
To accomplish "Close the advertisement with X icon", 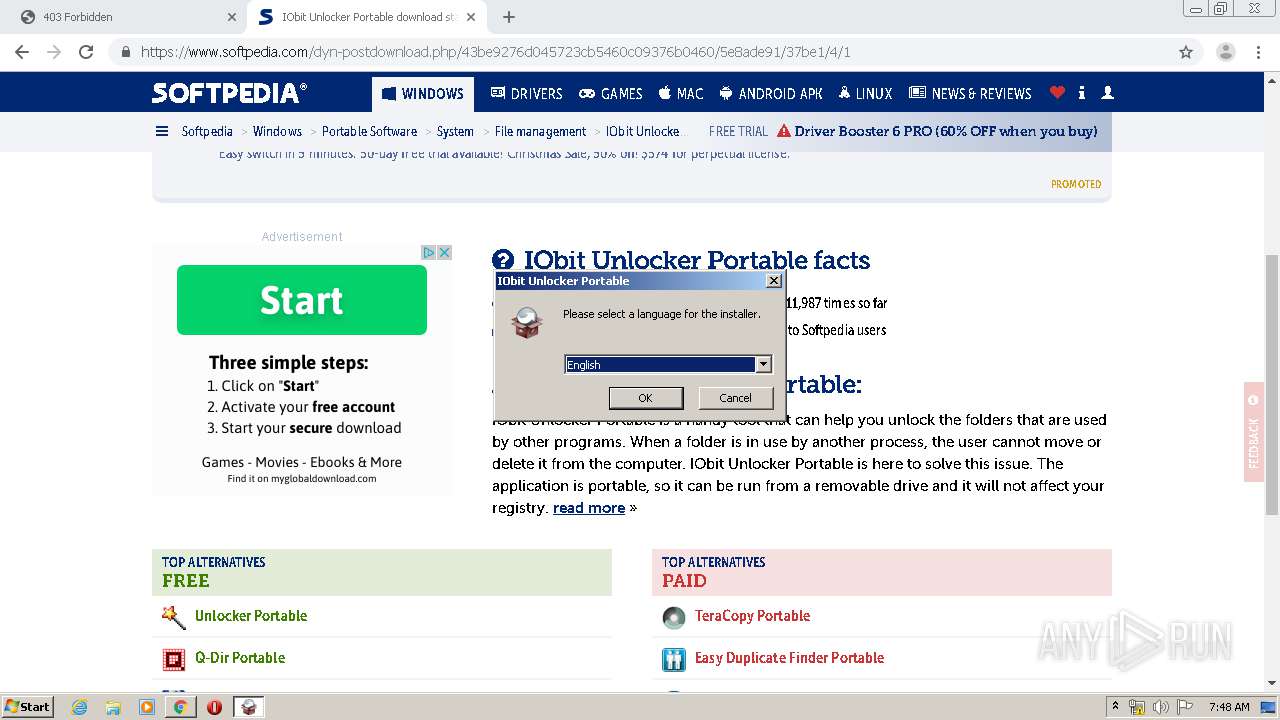I will coord(444,252).
